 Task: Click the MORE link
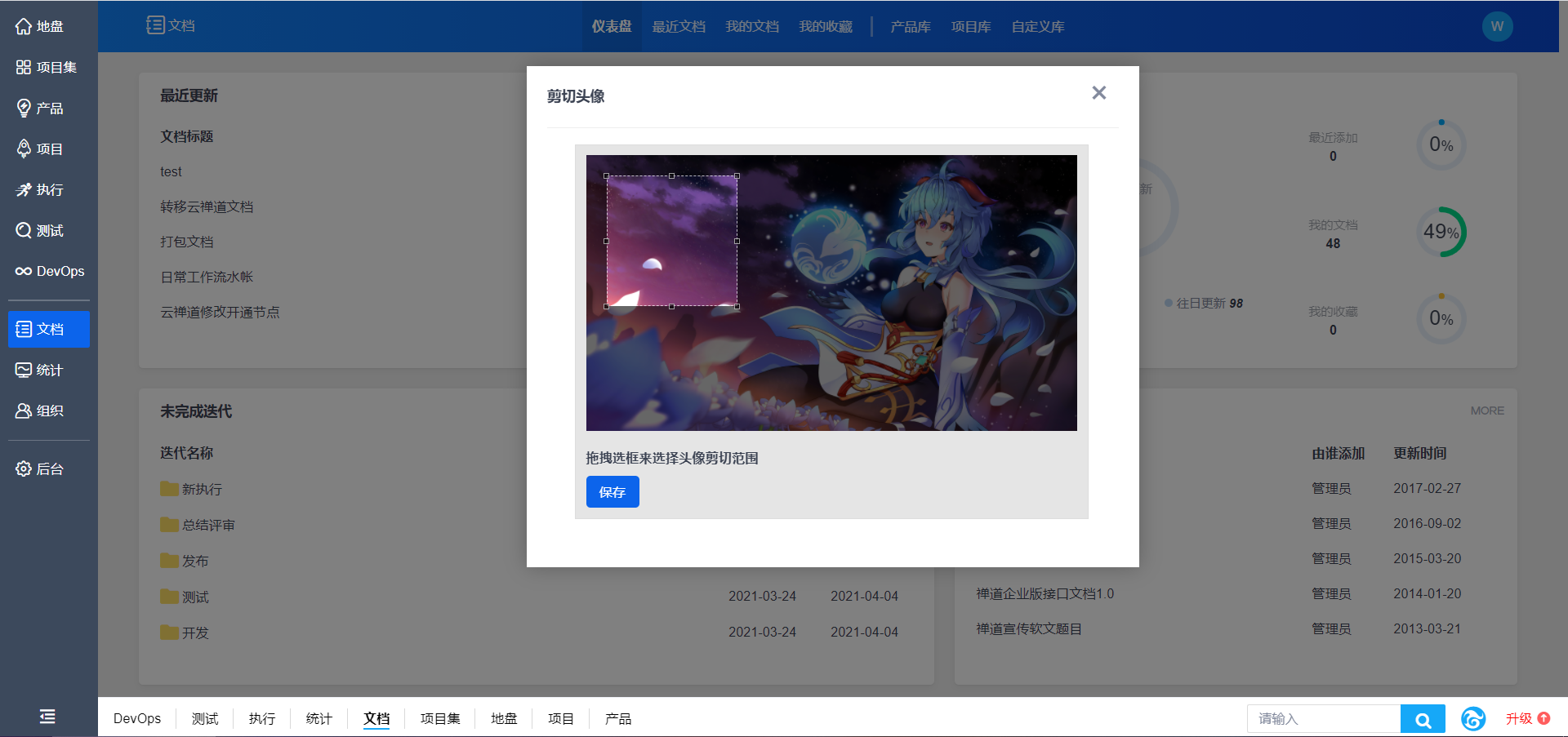click(x=1487, y=411)
